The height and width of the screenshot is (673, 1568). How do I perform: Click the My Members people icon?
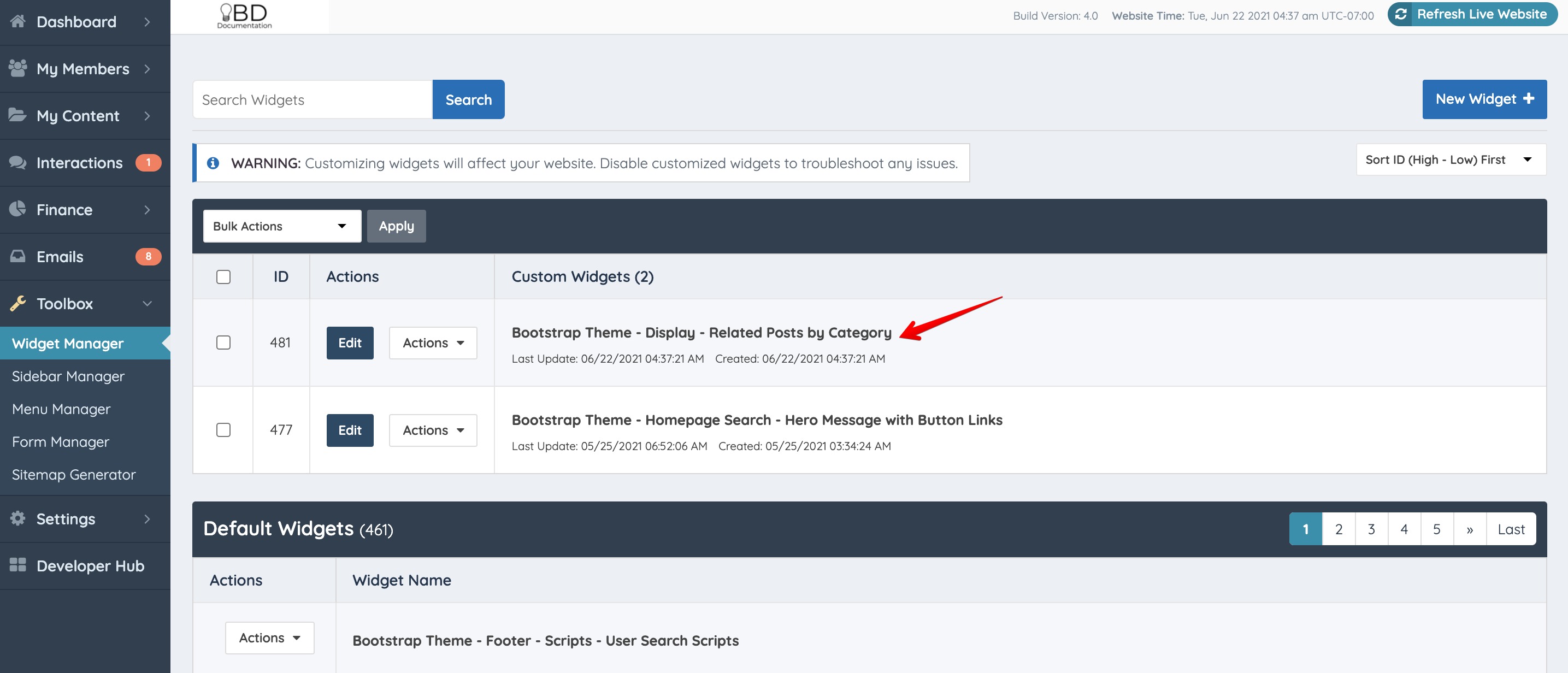[17, 68]
